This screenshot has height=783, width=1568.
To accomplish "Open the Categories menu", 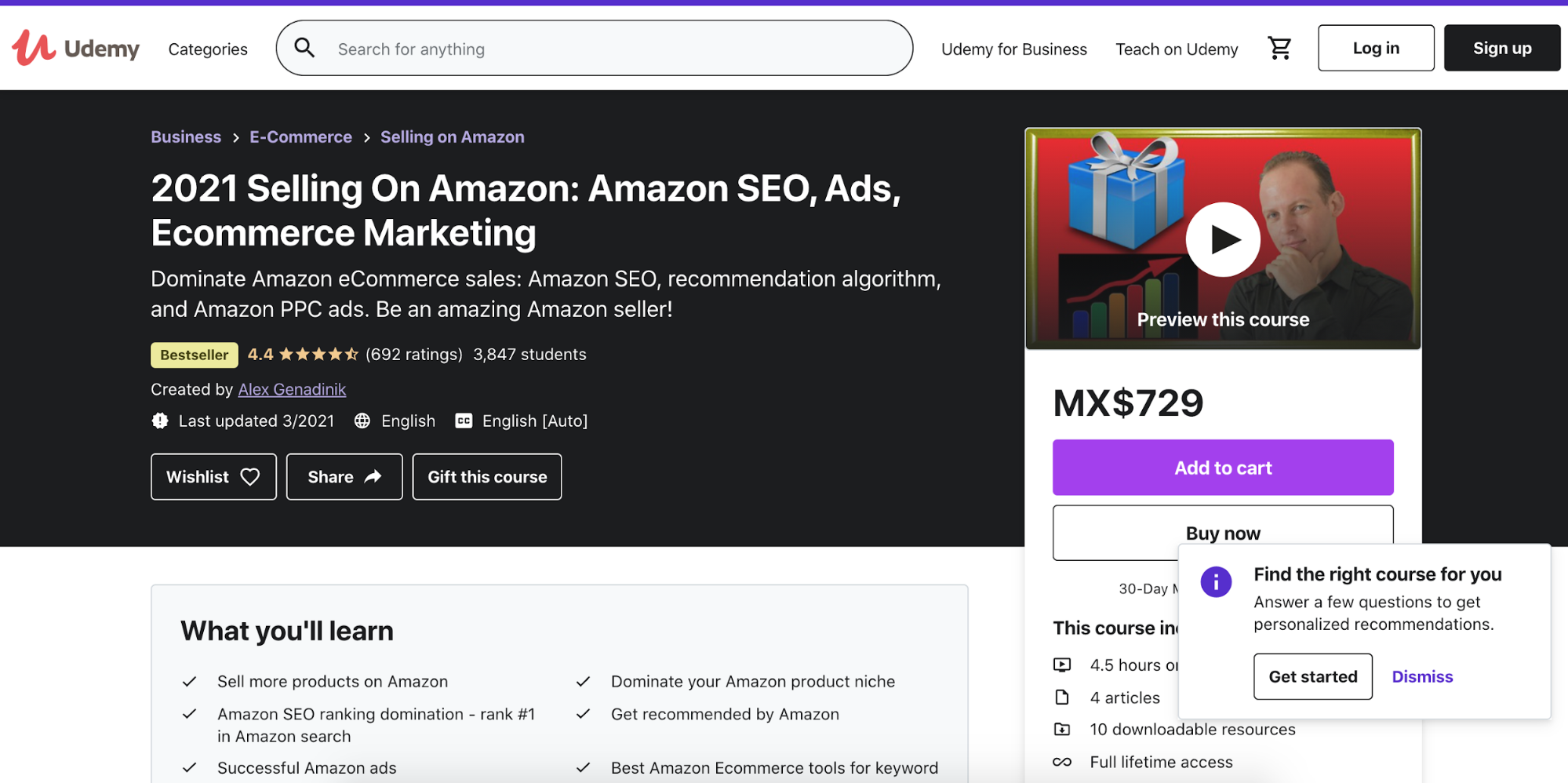I will [x=207, y=49].
